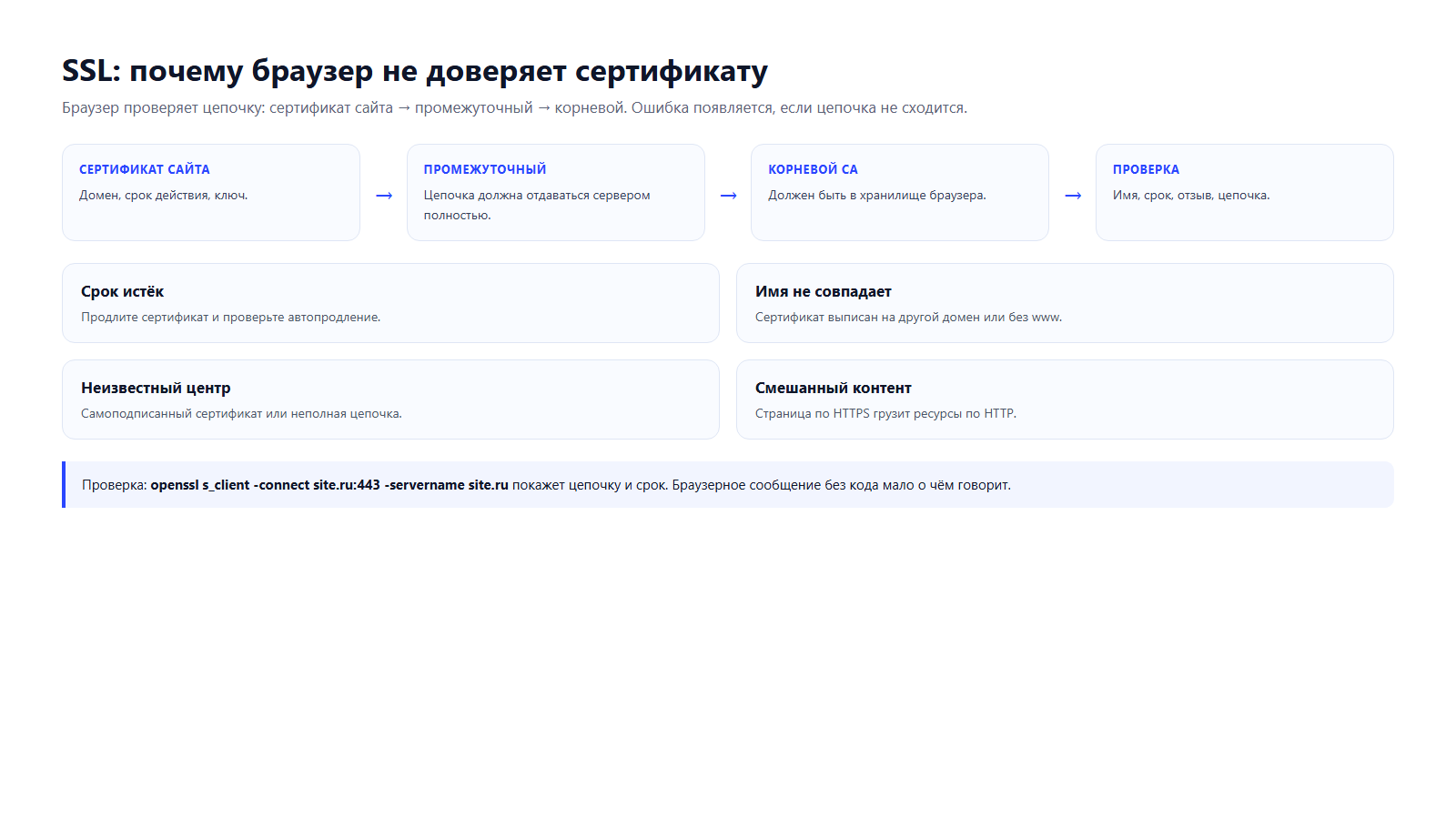Click the arrow after the 'Сертификат сайта' card

coord(384,196)
